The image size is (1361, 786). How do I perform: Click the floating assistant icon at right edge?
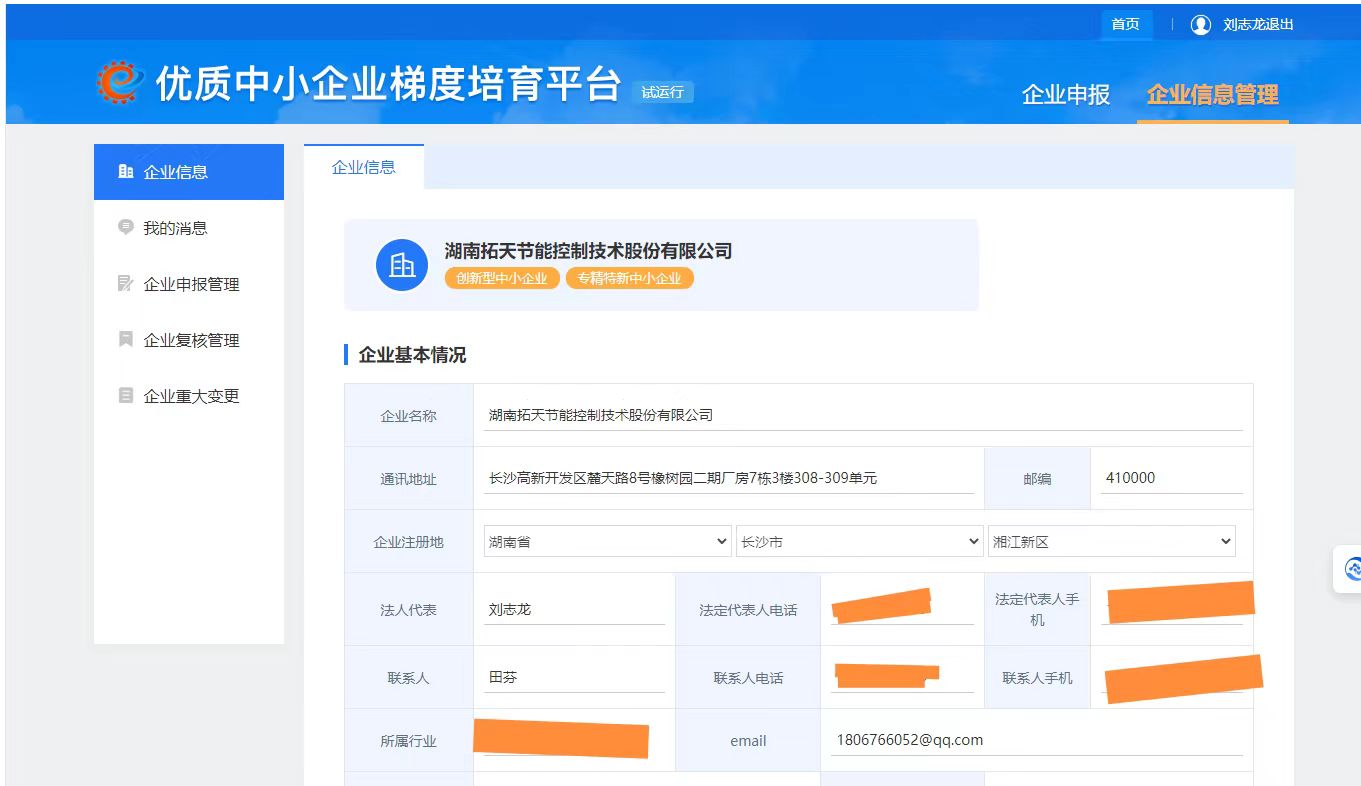(1352, 569)
